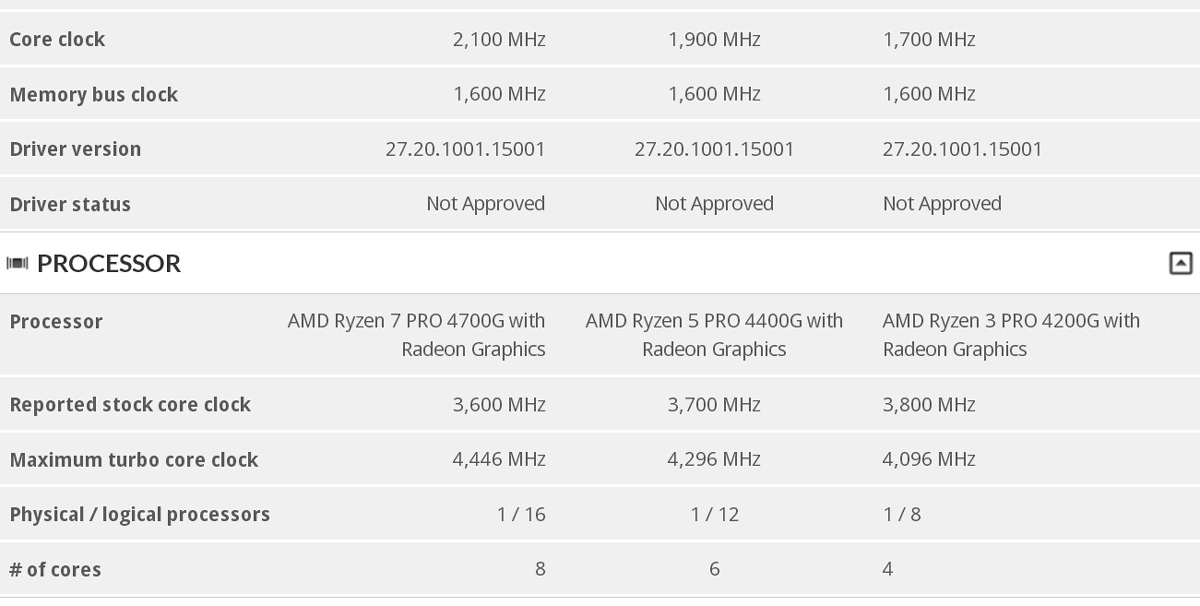Viewport: 1200px width, 606px height.
Task: Click the PROCESSOR section heading
Action: (109, 263)
